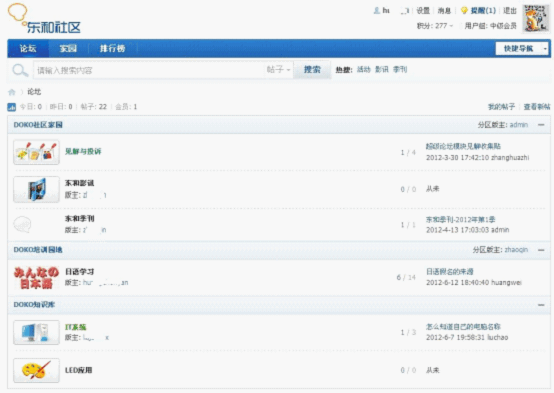Switch to the 论坛 tab
This screenshot has height=393, width=554.
28,48
